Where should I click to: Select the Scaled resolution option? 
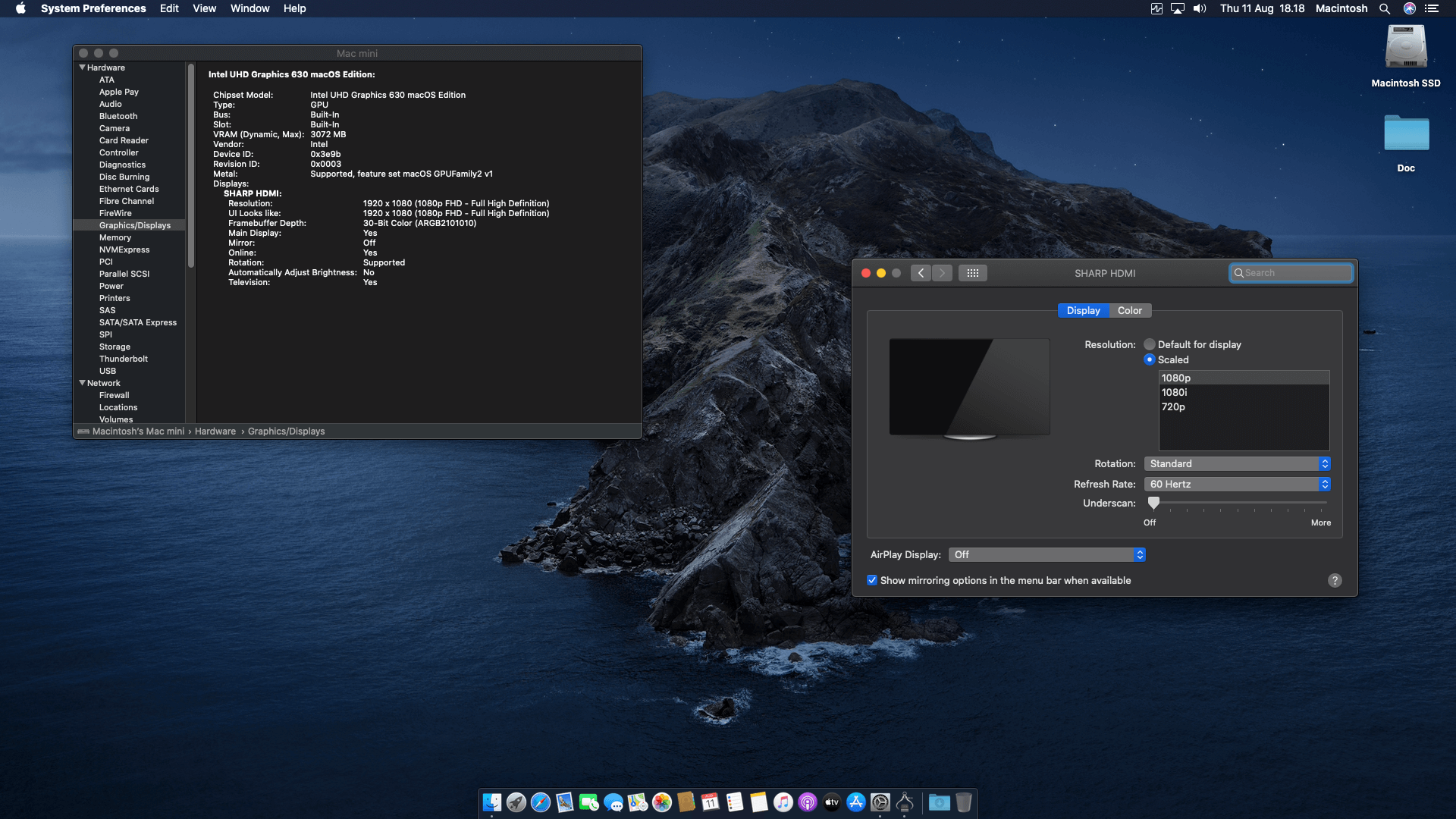pyautogui.click(x=1150, y=359)
